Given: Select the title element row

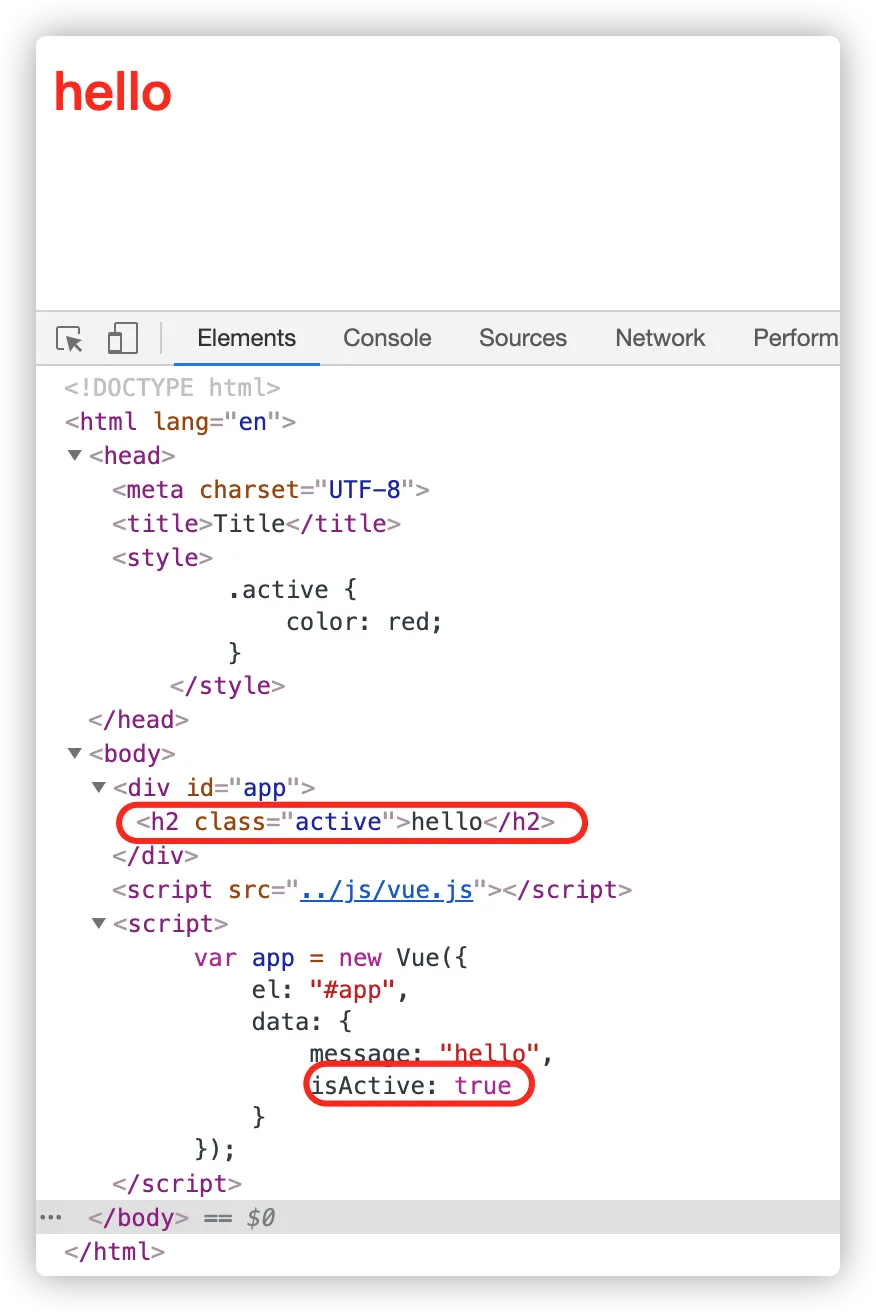Looking at the screenshot, I should pyautogui.click(x=257, y=524).
